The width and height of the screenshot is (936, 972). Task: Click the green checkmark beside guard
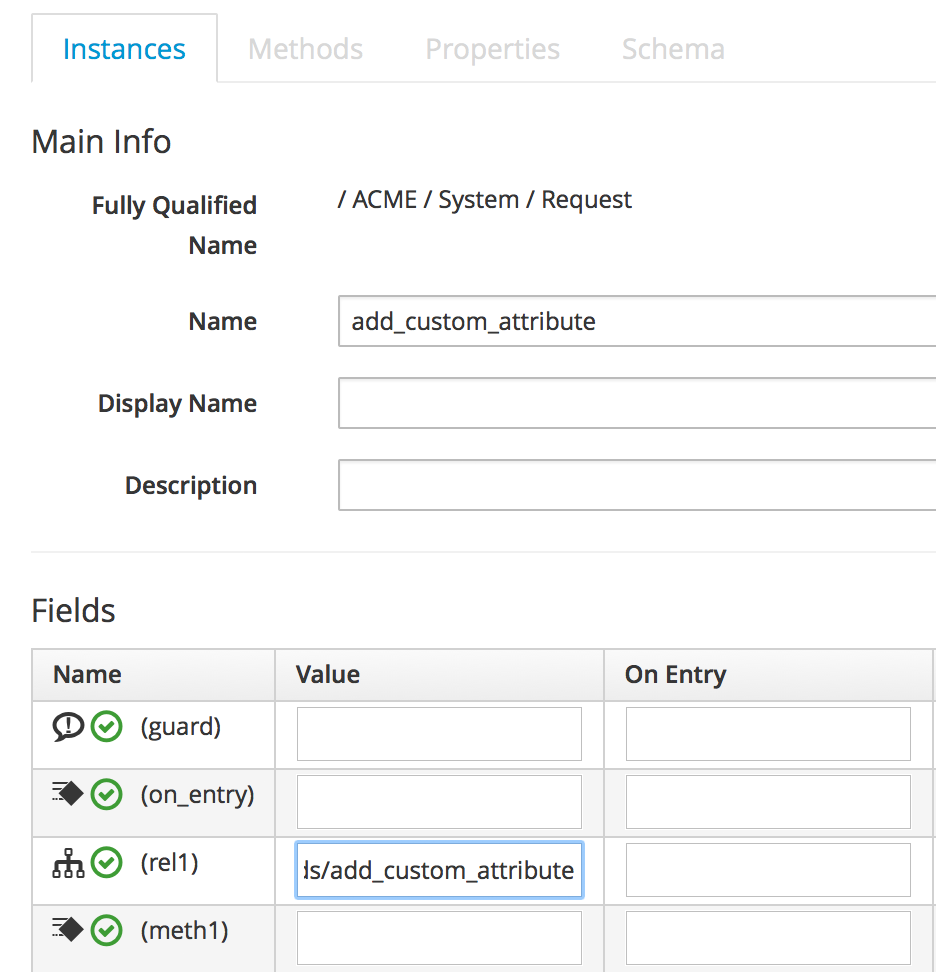[x=106, y=727]
